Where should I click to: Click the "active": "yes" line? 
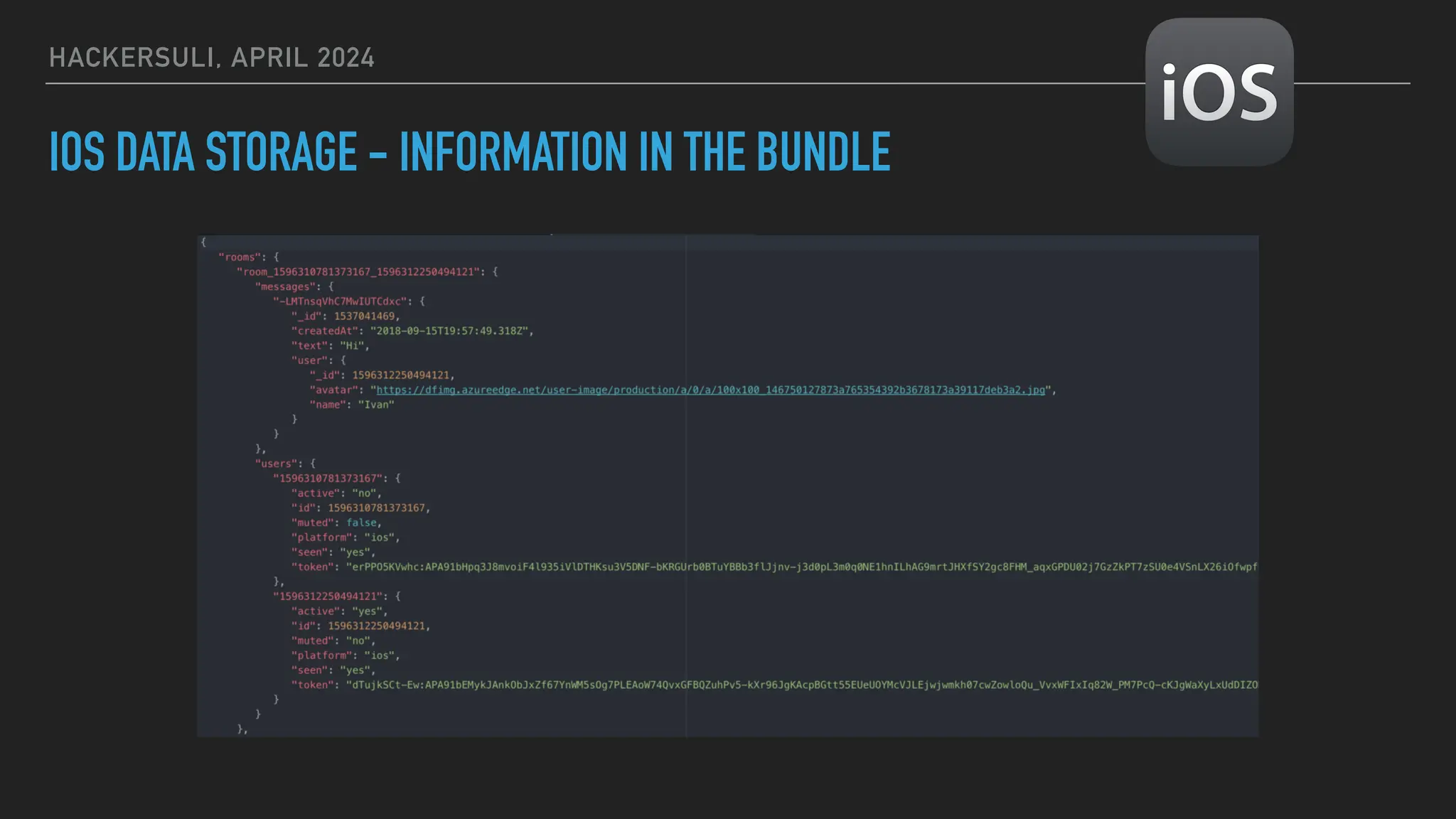click(339, 611)
